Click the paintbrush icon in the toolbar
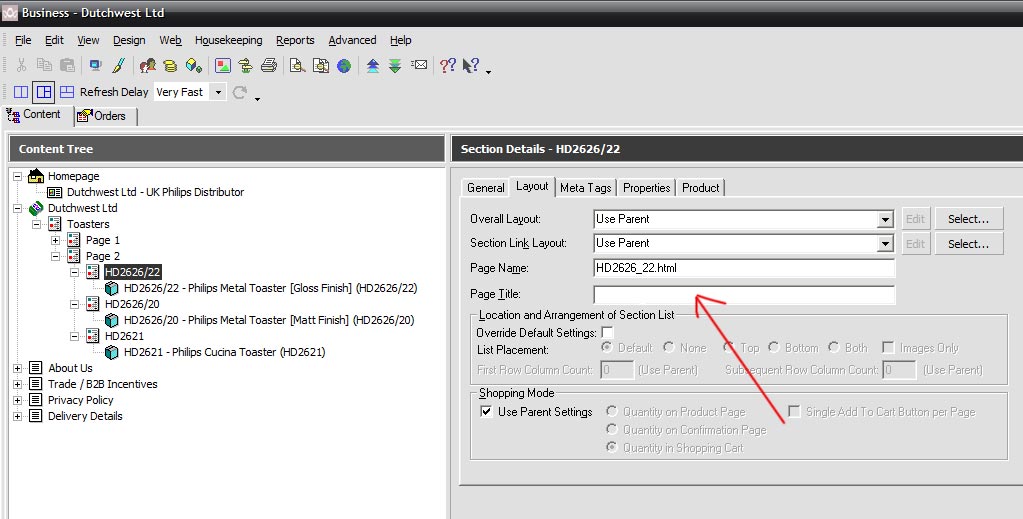Screen dimensions: 1023x519 pyautogui.click(x=118, y=66)
